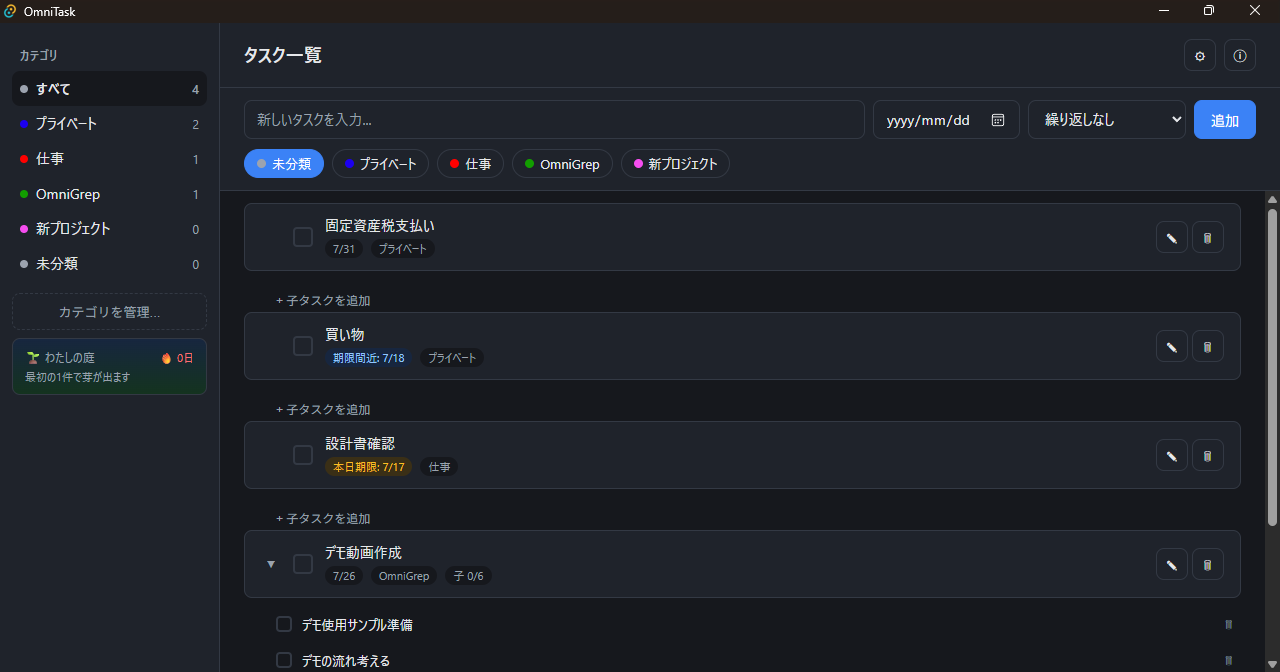Viewport: 1280px width, 672px height.
Task: Click the 7/26 date badge
Action: tap(344, 576)
